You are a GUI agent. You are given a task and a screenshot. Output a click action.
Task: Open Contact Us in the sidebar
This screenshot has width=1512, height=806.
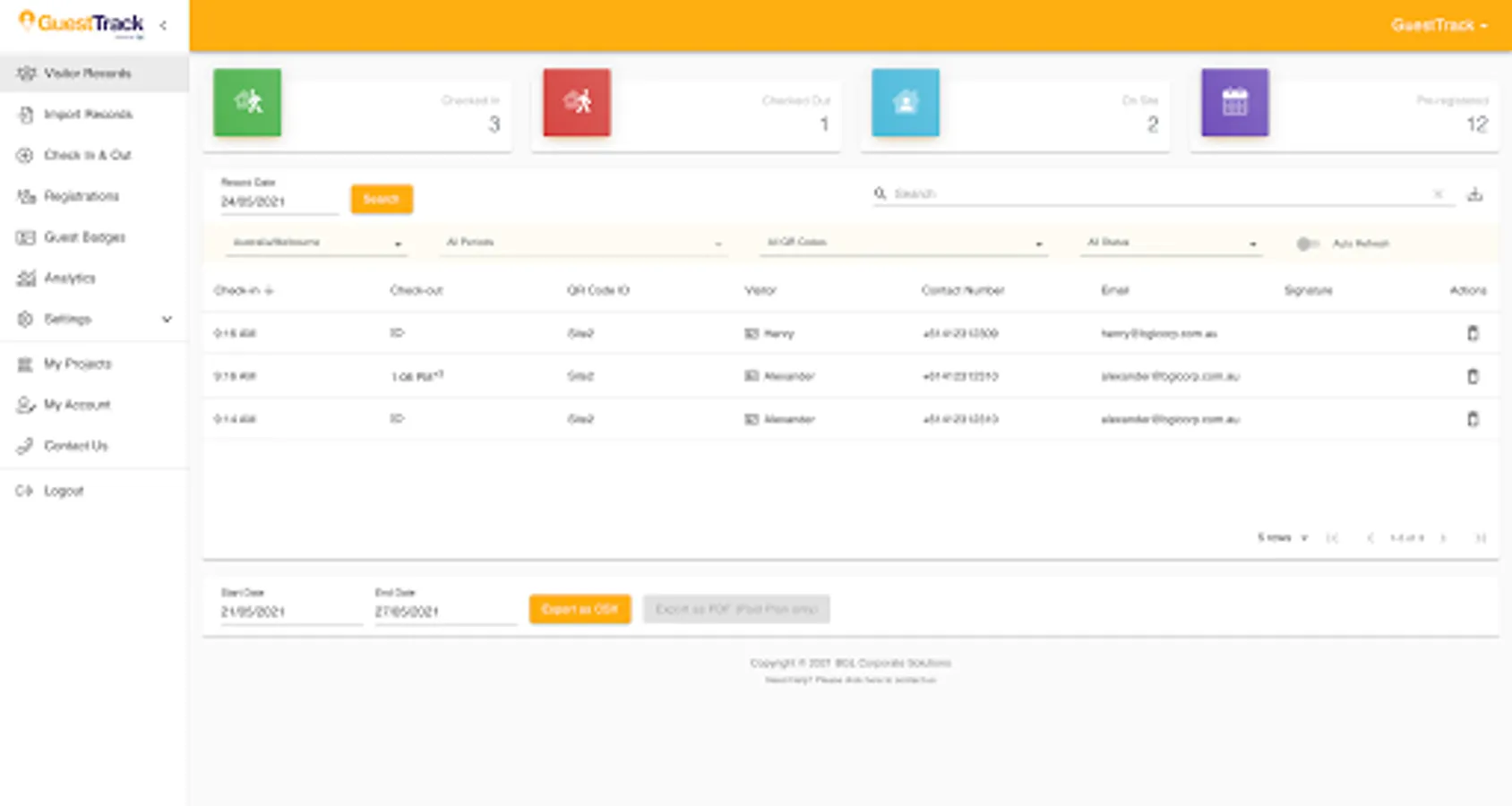tap(94, 446)
